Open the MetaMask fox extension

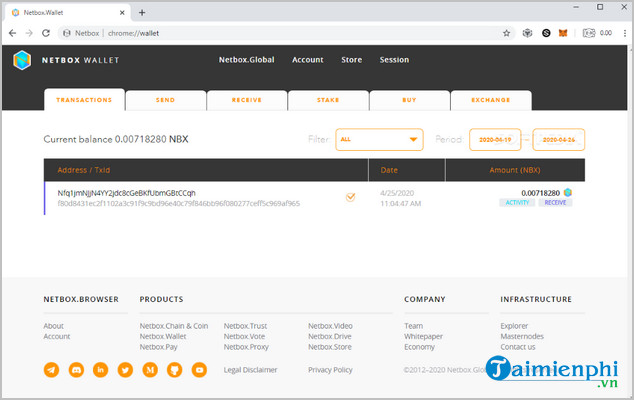coord(563,33)
